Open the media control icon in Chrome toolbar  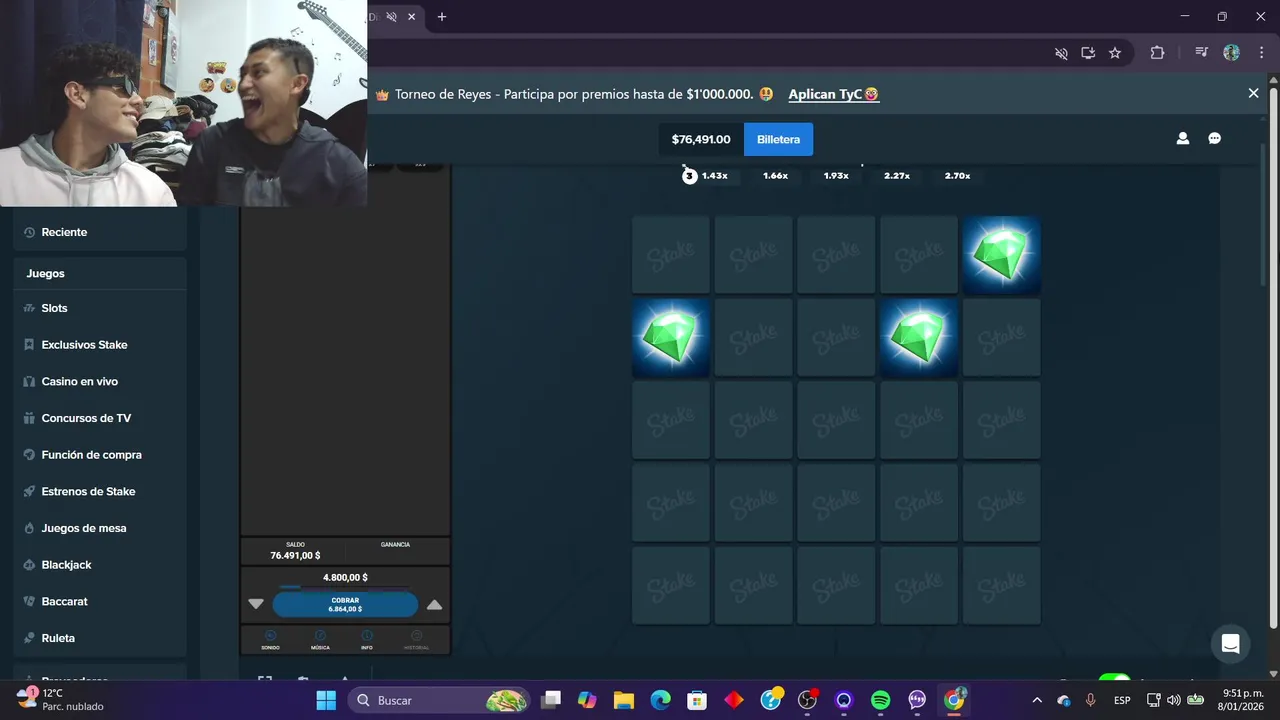(x=1201, y=53)
